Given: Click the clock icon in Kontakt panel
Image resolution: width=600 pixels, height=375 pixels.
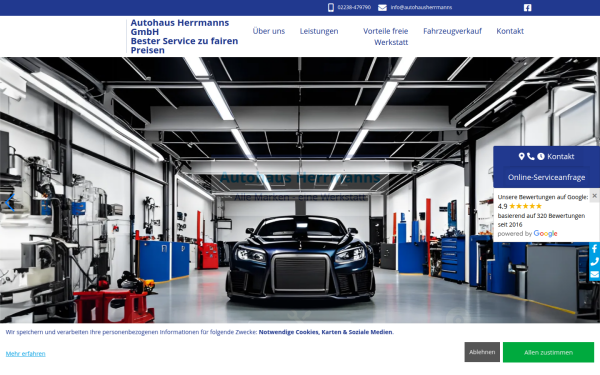Looking at the screenshot, I should tap(541, 157).
